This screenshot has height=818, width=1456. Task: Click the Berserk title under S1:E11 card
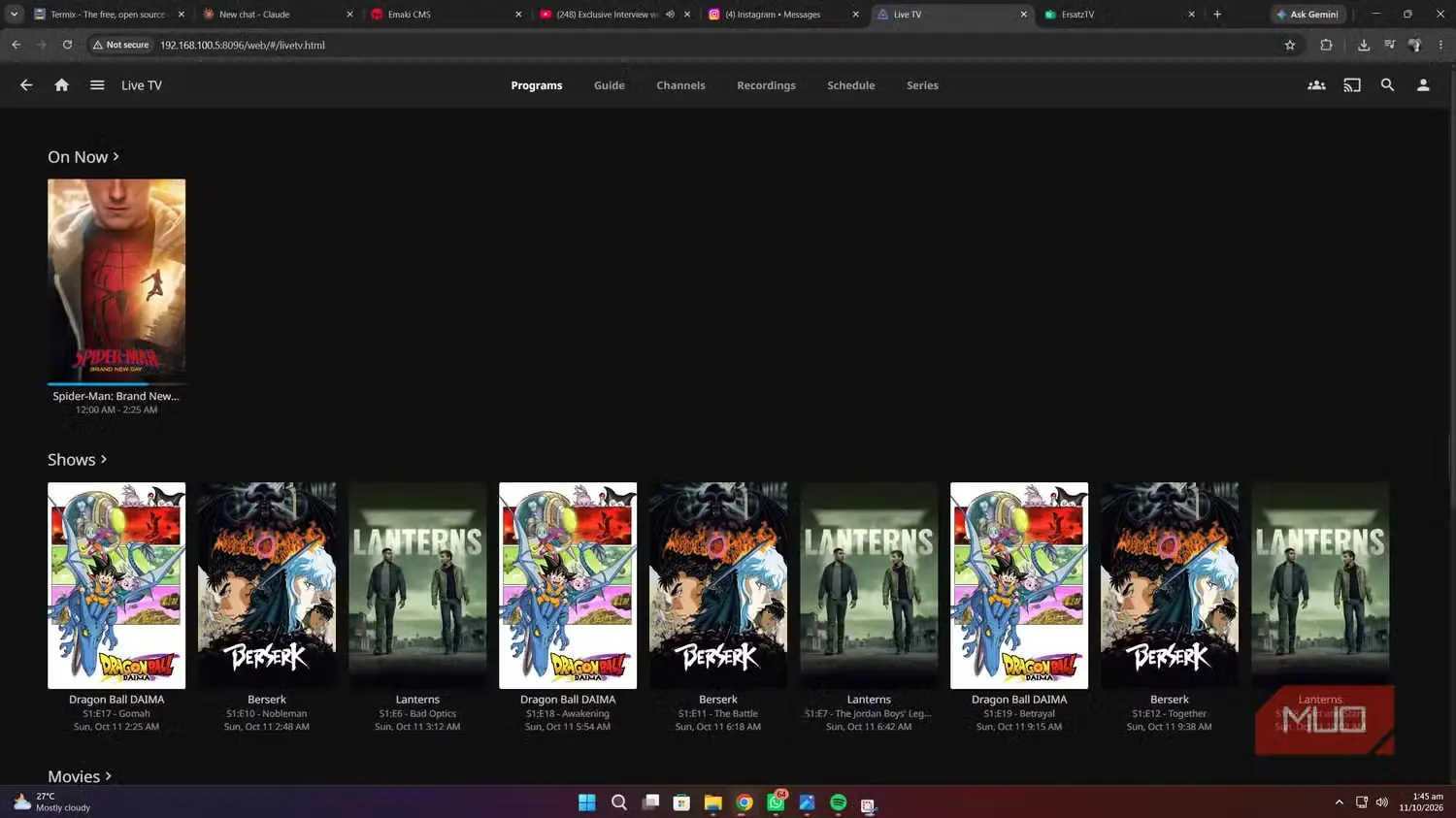pyautogui.click(x=718, y=700)
